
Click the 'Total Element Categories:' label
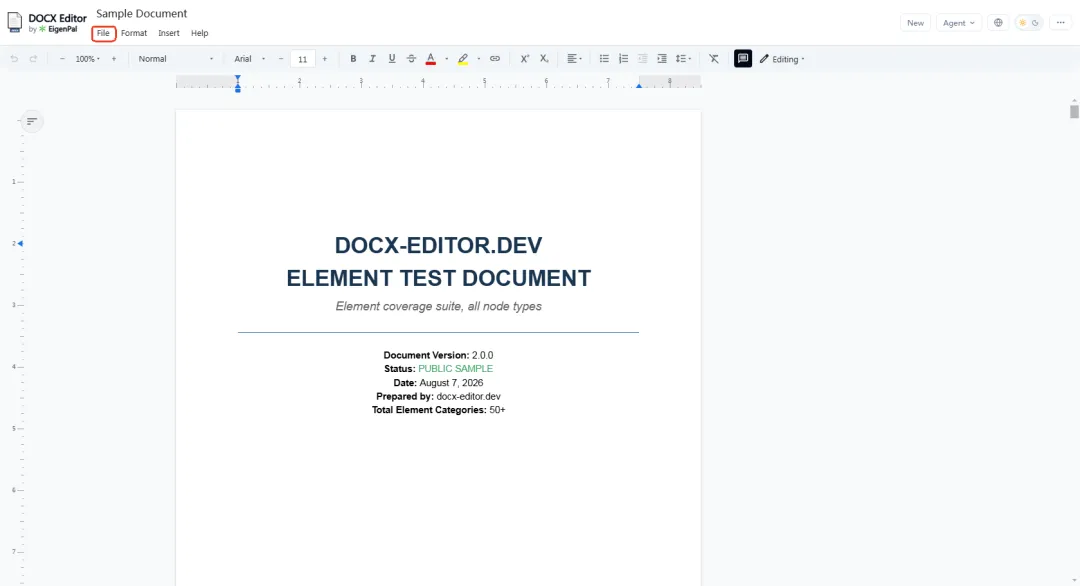pos(428,410)
